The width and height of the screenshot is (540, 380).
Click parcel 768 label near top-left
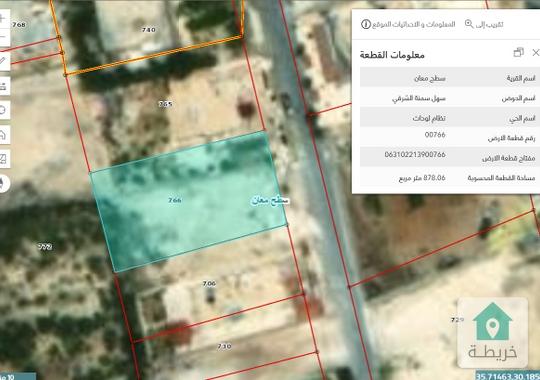click(19, 24)
